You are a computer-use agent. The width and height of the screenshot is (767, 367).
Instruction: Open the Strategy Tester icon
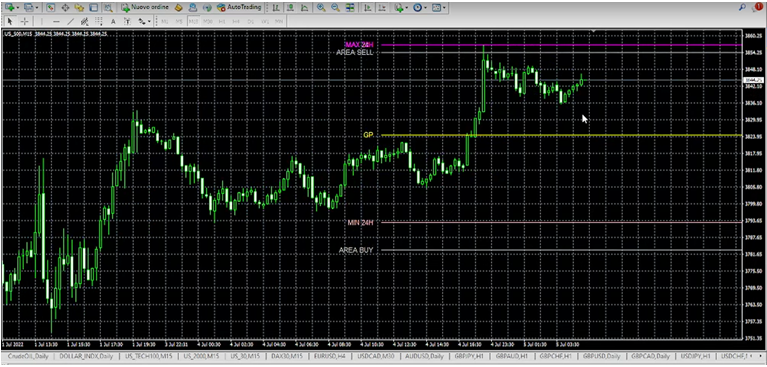pos(108,8)
